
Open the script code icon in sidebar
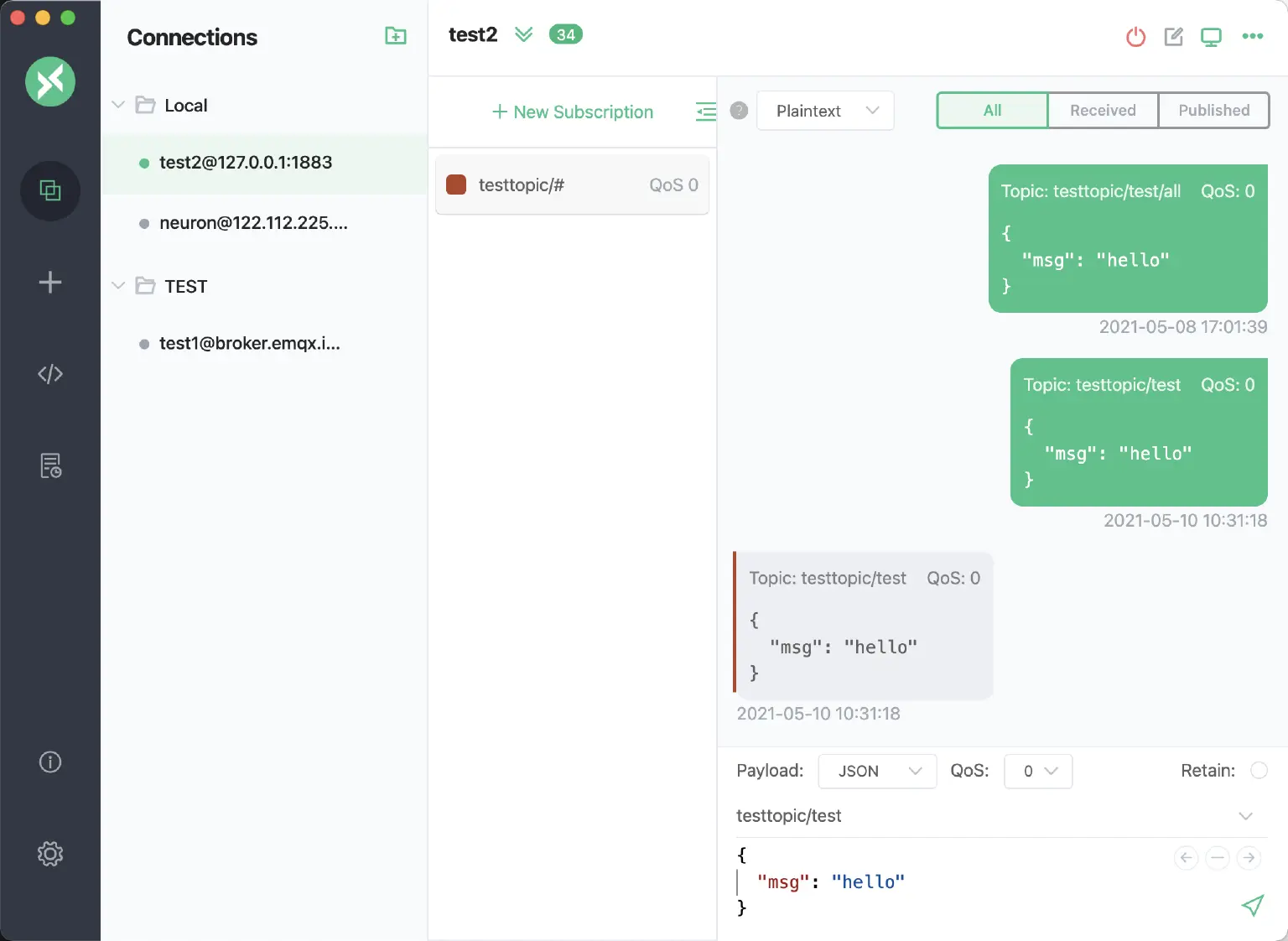50,374
